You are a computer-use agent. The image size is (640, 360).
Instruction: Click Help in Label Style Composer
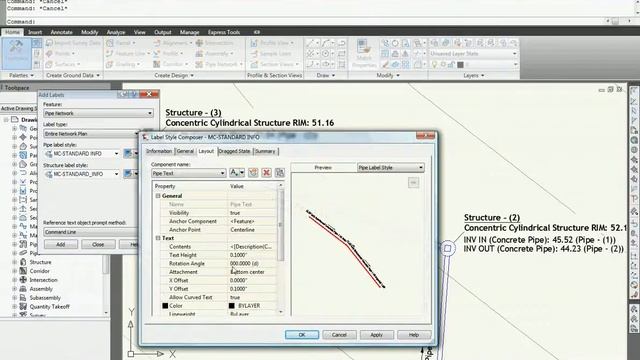414,335
